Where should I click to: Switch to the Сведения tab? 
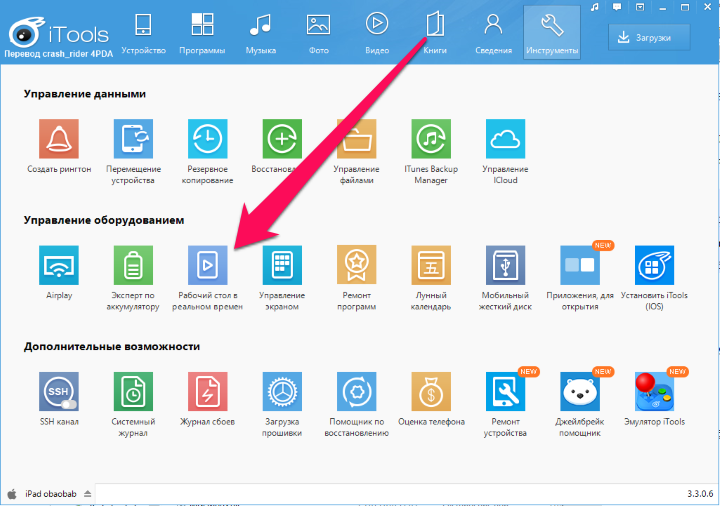pyautogui.click(x=493, y=33)
